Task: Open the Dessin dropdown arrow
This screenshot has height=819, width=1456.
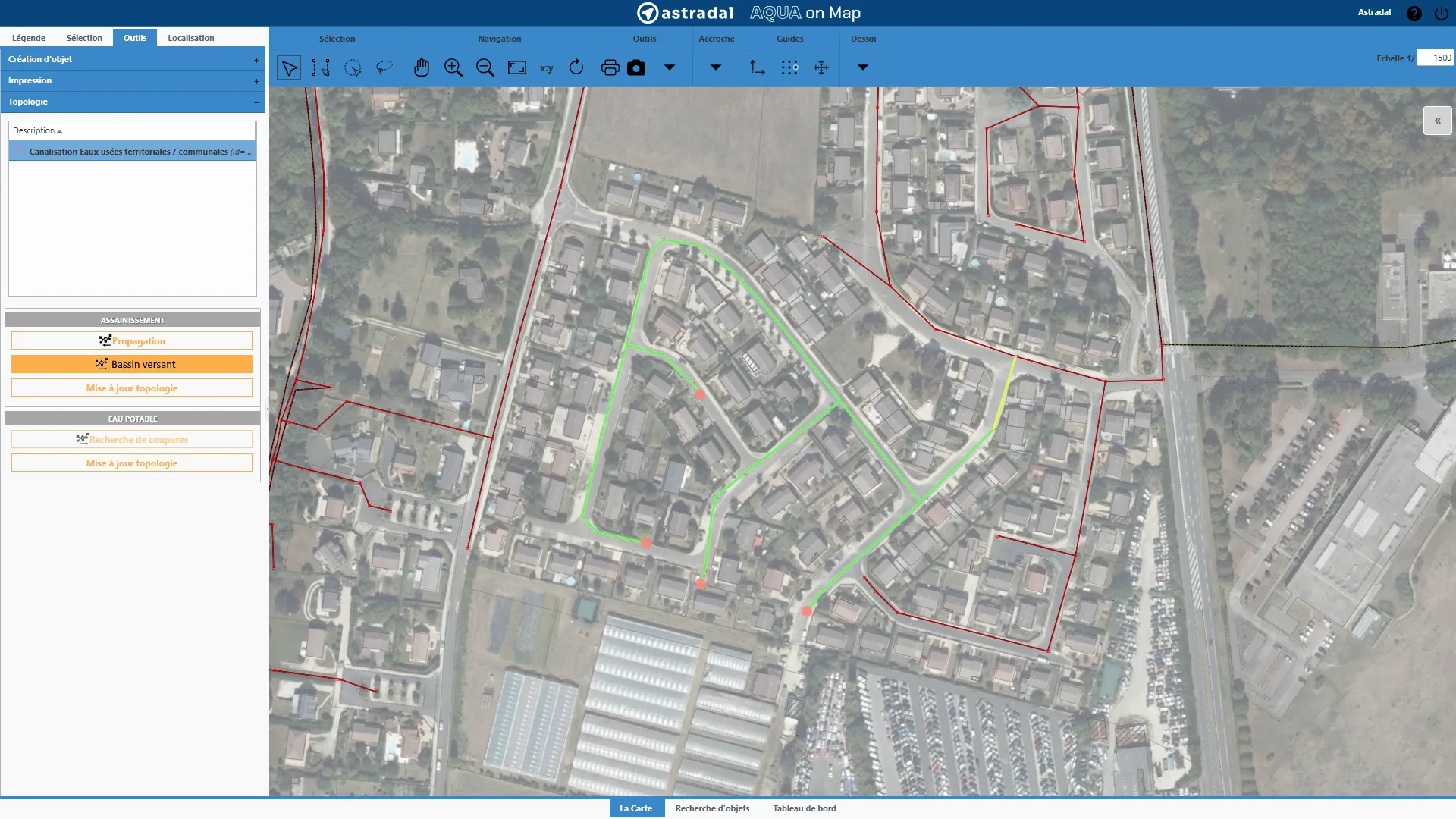Action: tap(862, 67)
